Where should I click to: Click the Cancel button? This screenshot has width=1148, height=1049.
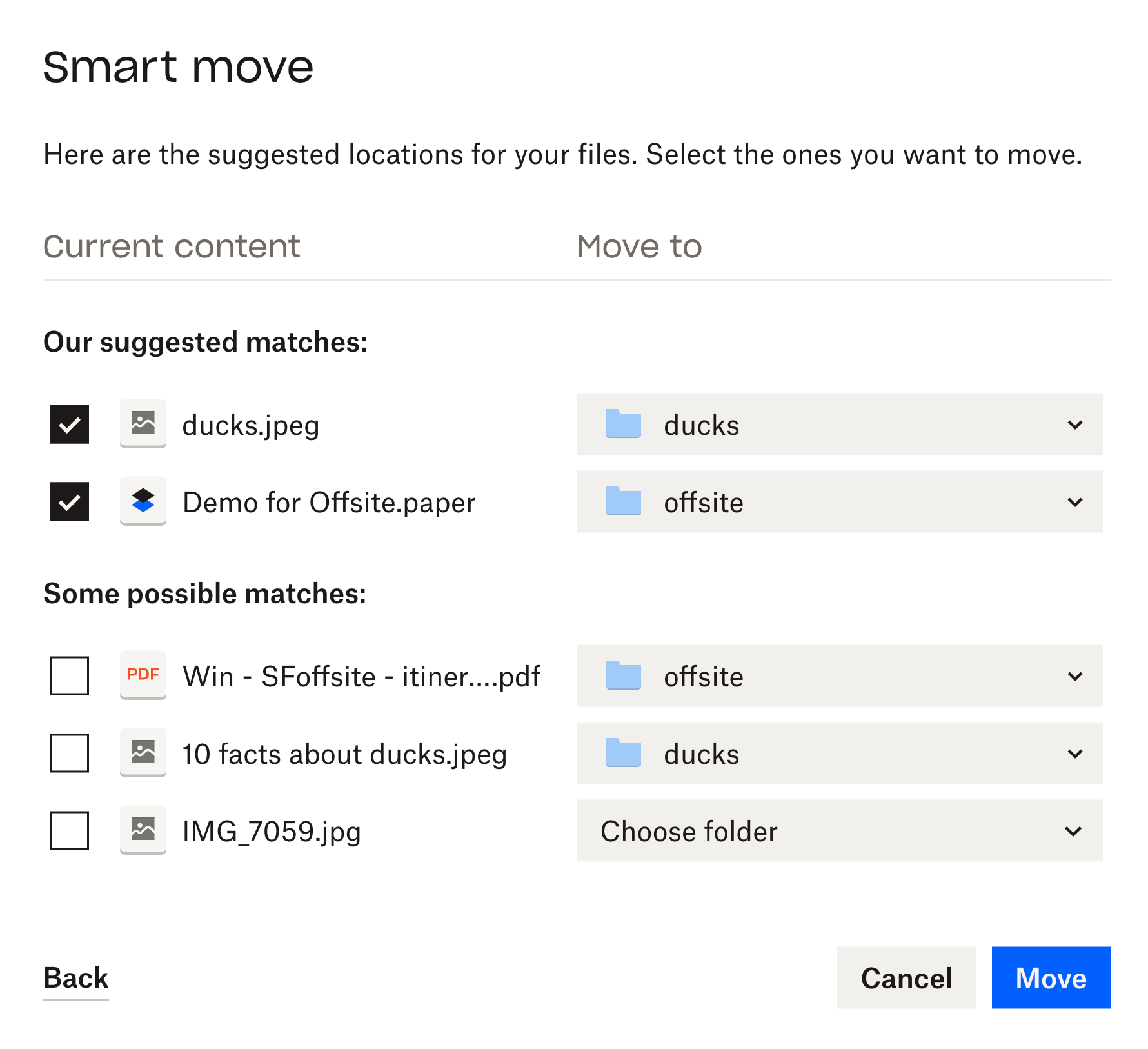906,977
